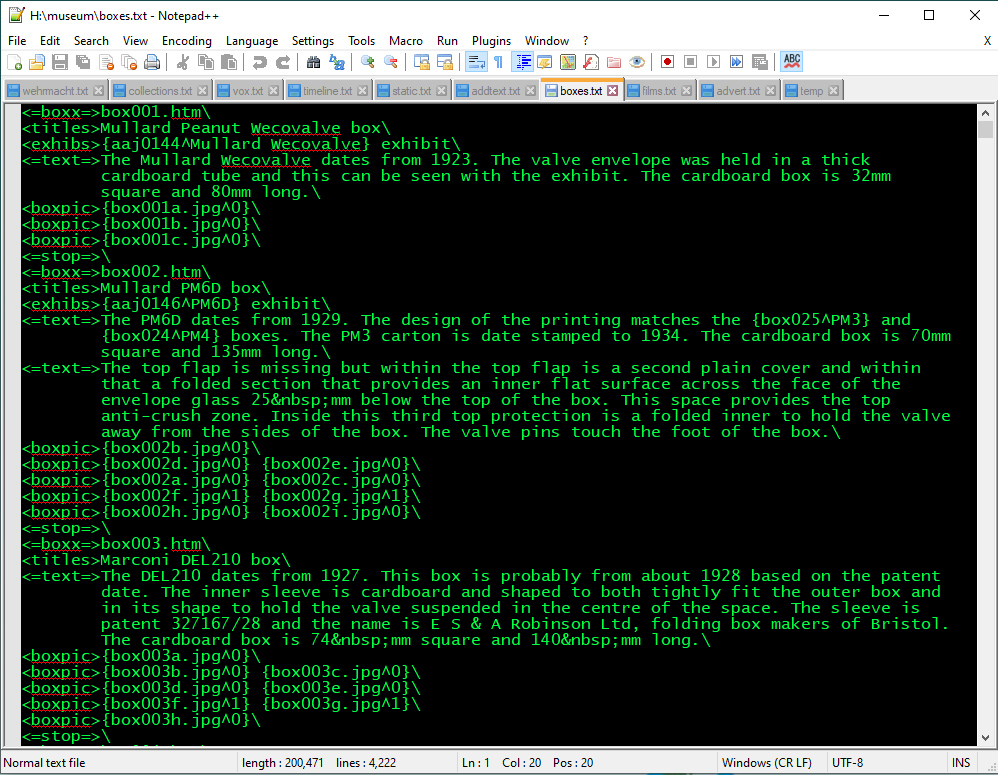Open the Replace dialog icon
998x775 pixels.
point(337,62)
